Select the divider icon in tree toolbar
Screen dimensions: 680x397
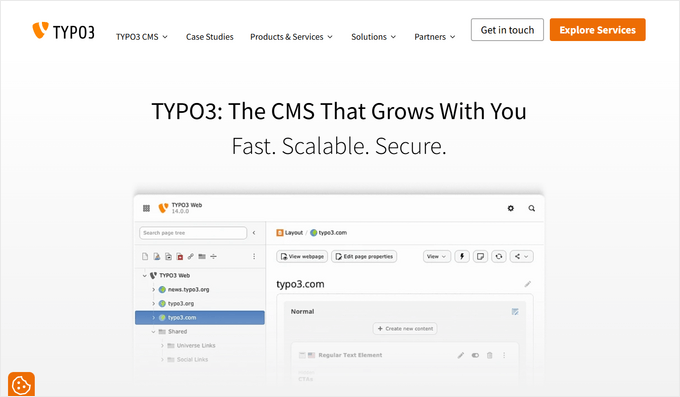[213, 256]
